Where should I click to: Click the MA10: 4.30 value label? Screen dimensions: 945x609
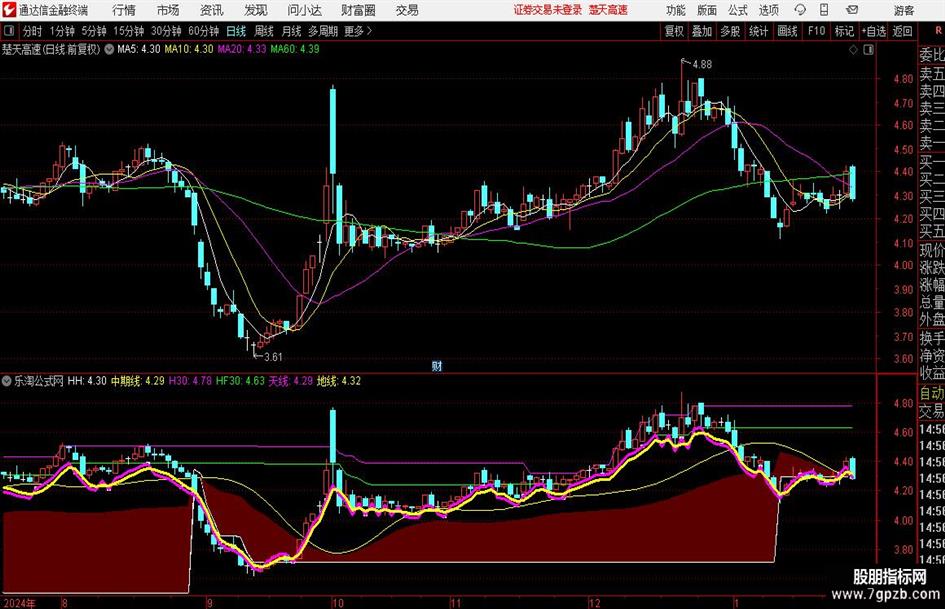[x=189, y=49]
